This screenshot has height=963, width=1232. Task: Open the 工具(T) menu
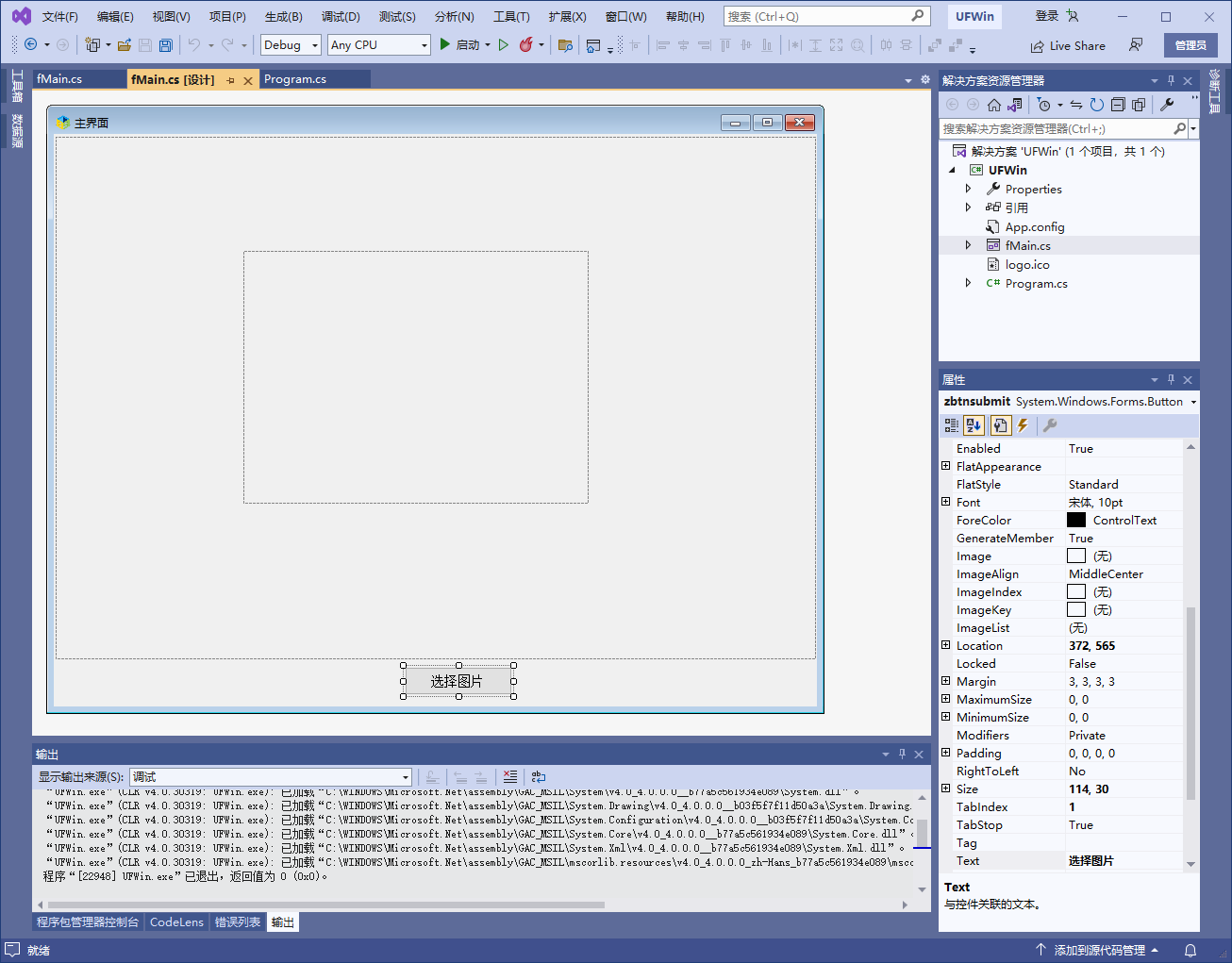tap(511, 16)
